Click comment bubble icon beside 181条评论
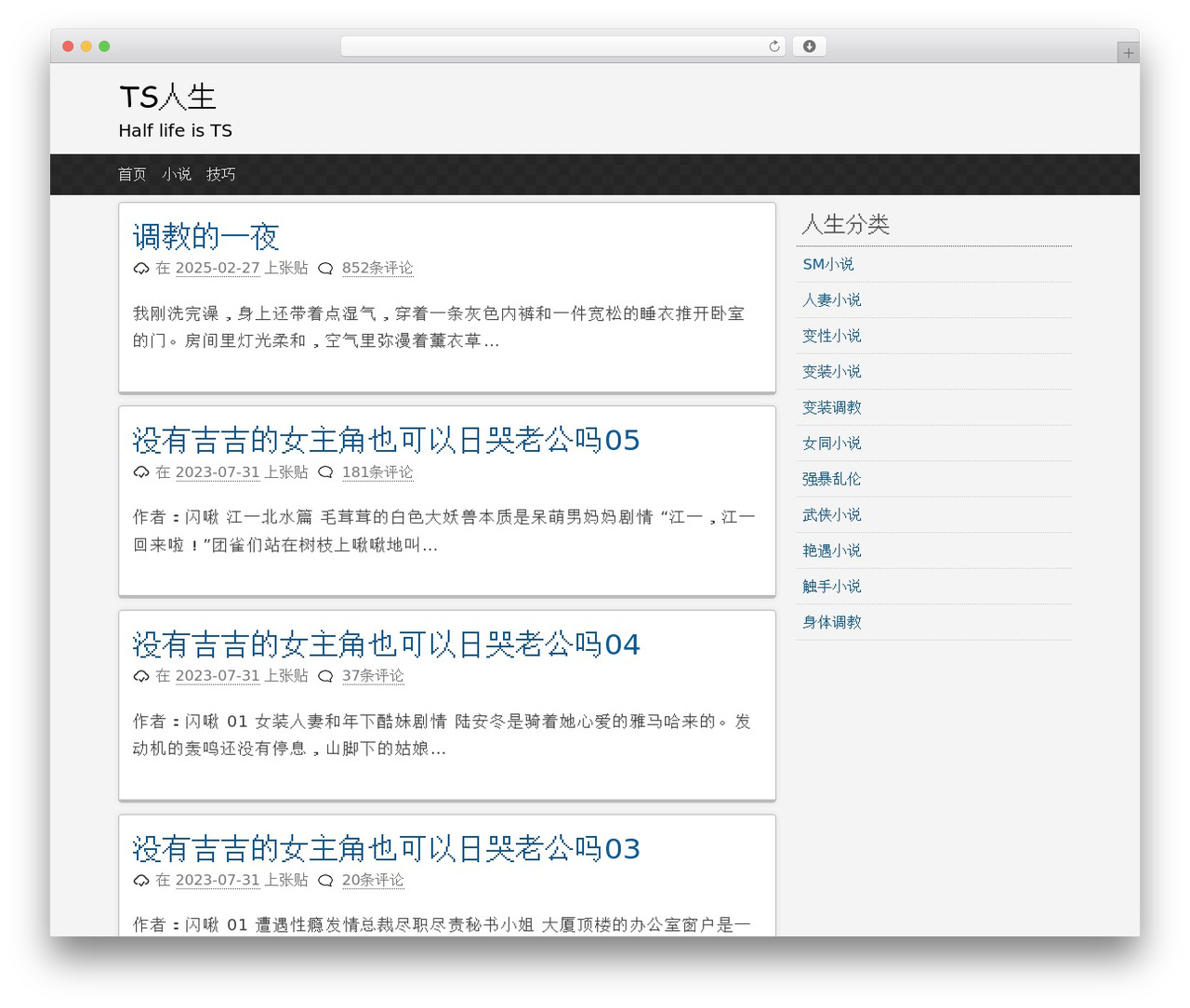The image size is (1190, 1008). pyautogui.click(x=325, y=472)
